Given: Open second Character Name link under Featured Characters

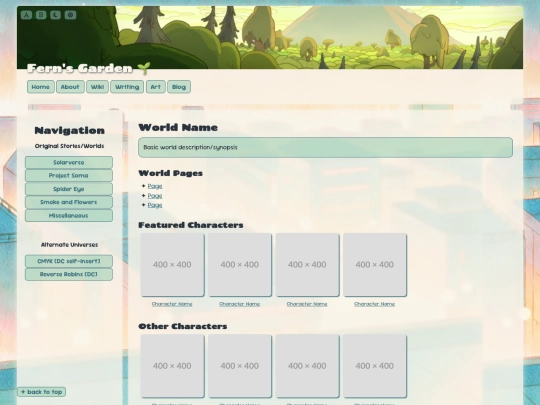Looking at the screenshot, I should point(240,304).
